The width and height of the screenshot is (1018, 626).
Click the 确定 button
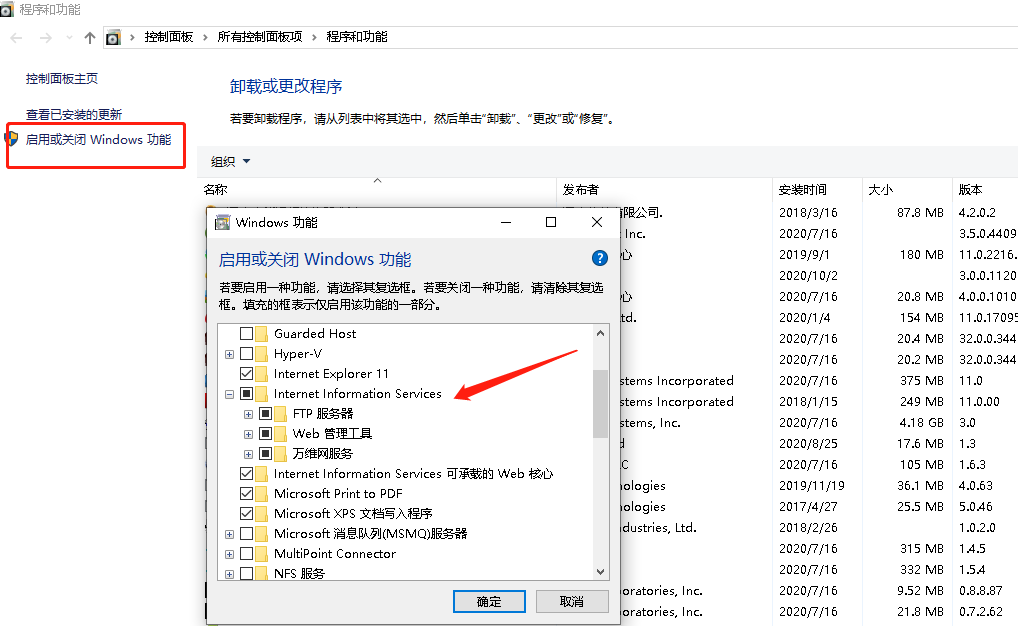pyautogui.click(x=489, y=601)
